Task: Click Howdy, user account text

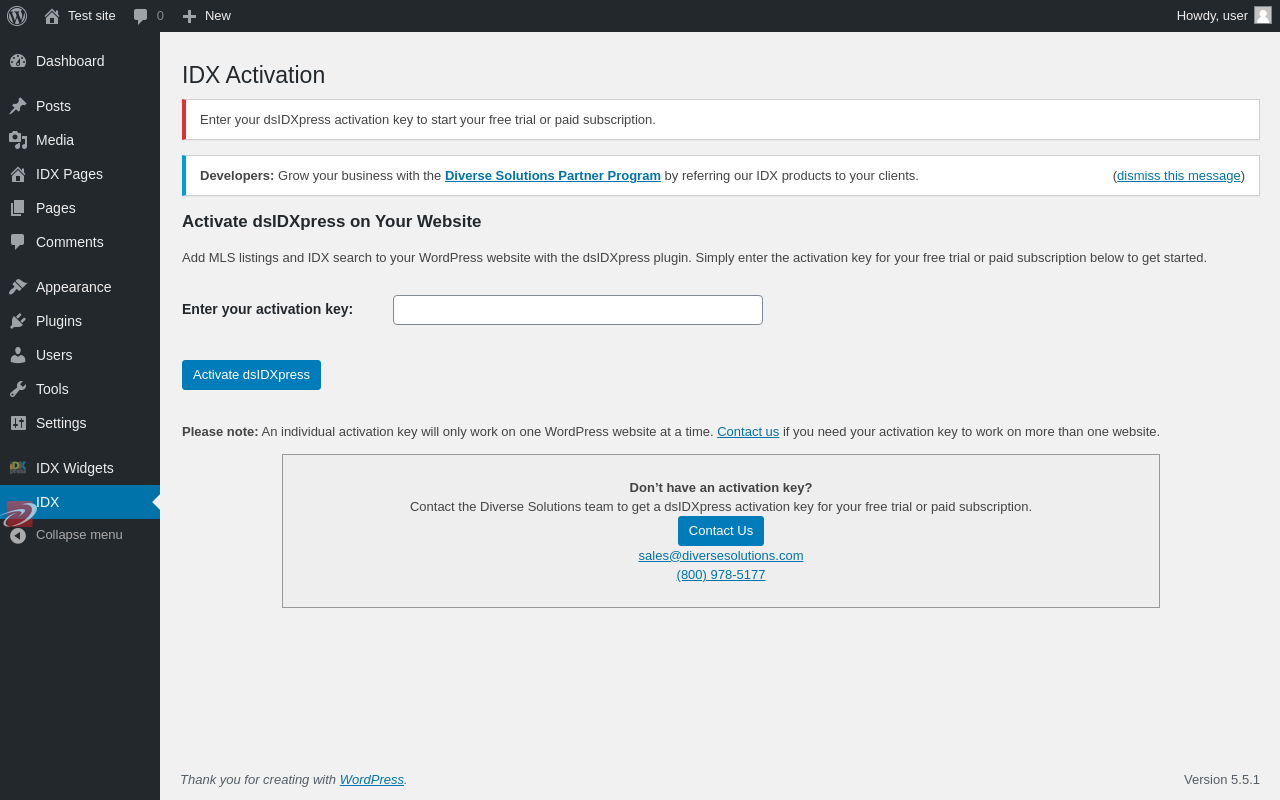Action: (x=1212, y=16)
